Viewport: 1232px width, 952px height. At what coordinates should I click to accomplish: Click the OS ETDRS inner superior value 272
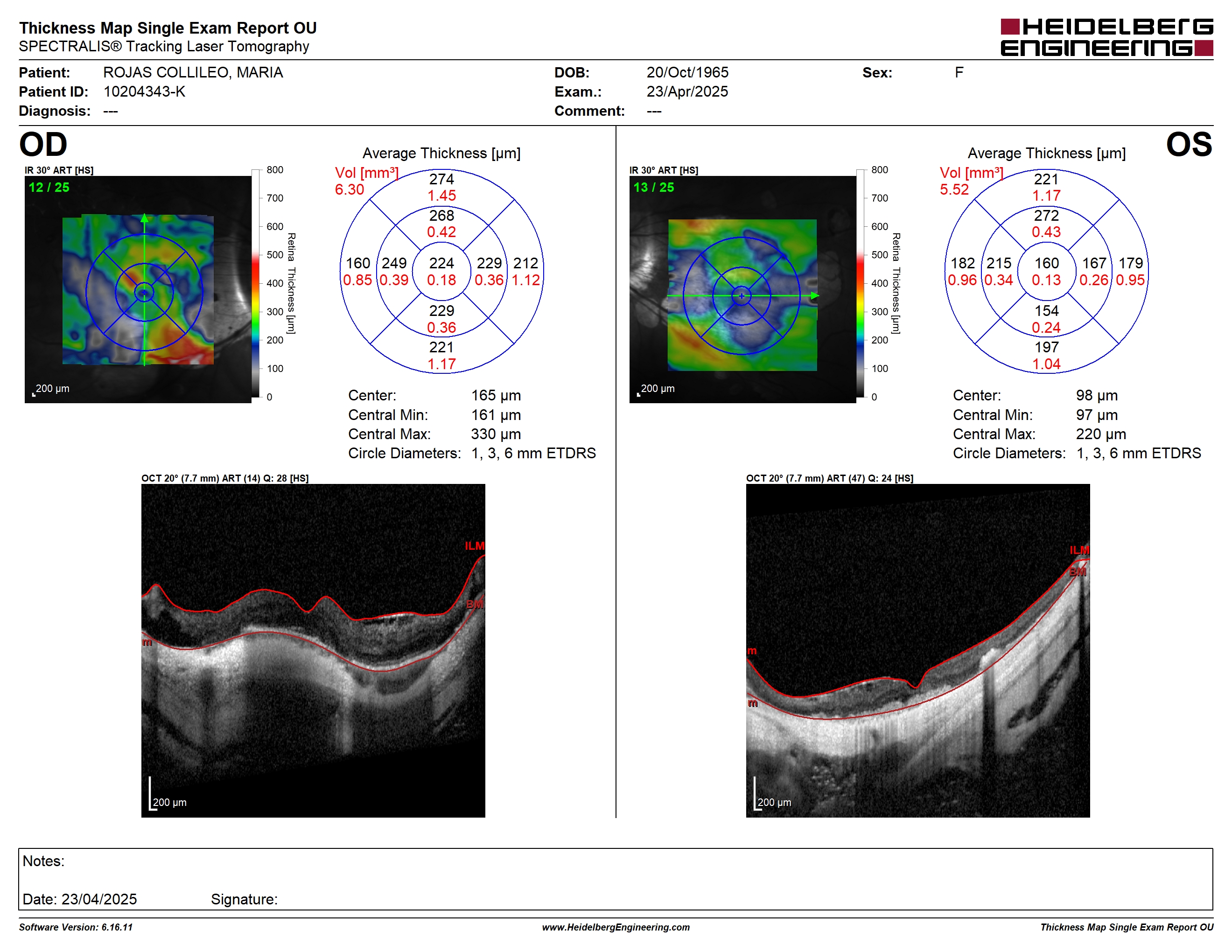pos(1046,216)
